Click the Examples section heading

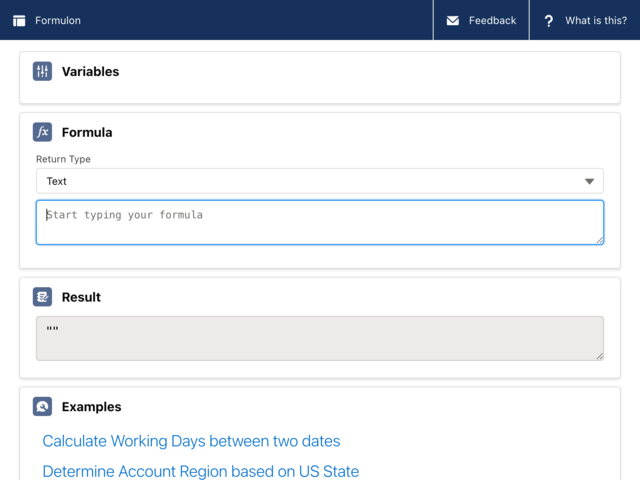pos(91,407)
